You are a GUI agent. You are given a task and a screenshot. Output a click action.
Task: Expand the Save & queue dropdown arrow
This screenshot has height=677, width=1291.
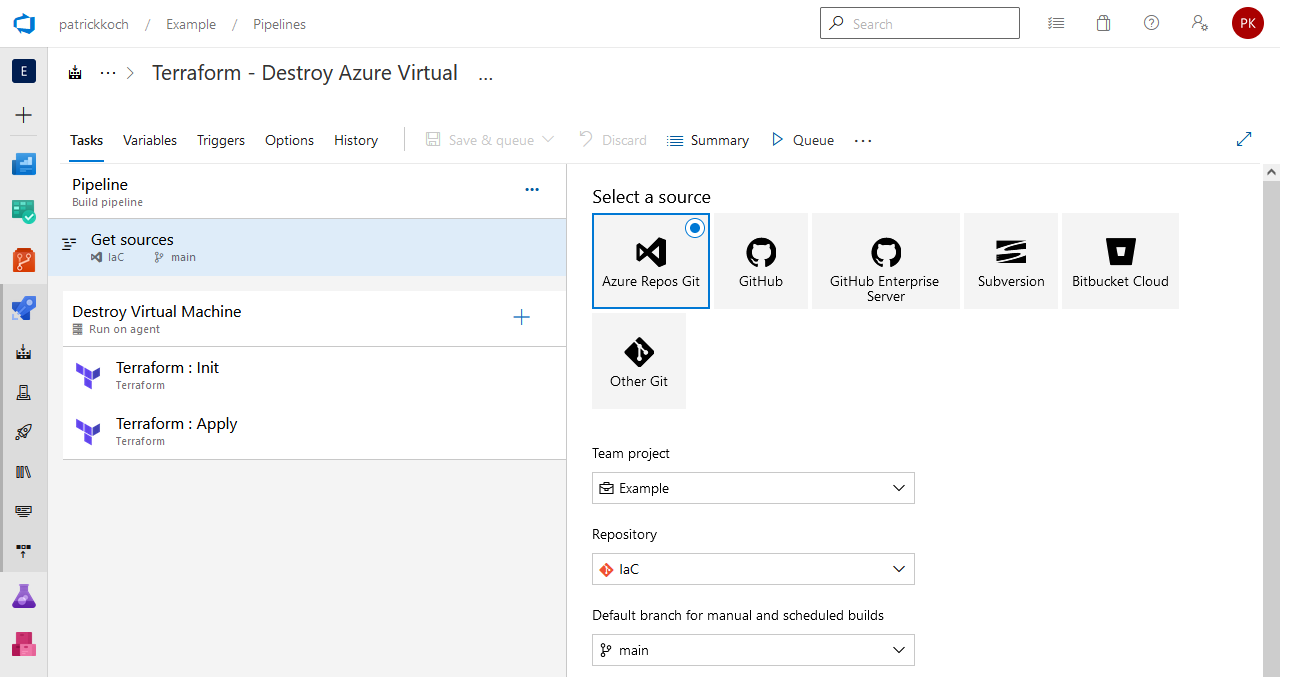click(548, 140)
